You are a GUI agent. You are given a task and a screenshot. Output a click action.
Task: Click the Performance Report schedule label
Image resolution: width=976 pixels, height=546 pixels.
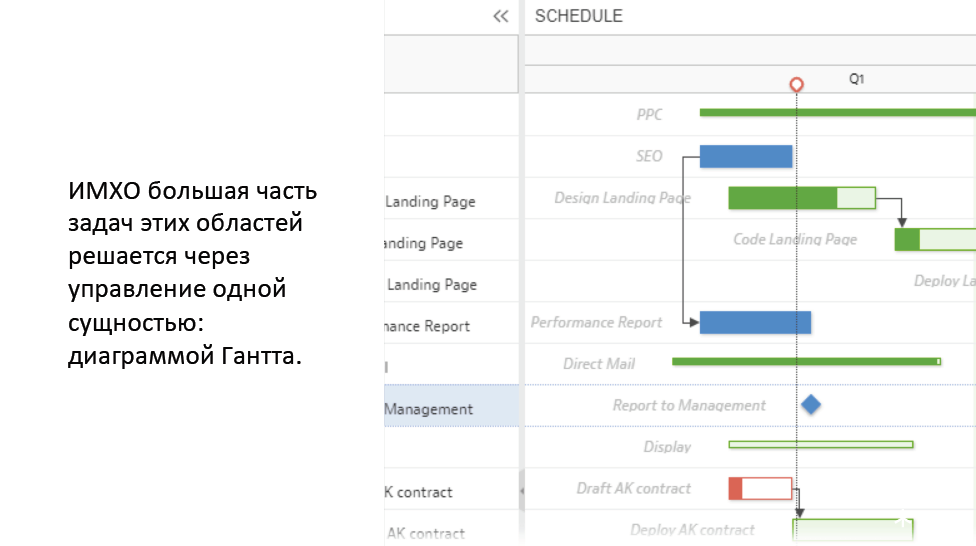tap(596, 322)
